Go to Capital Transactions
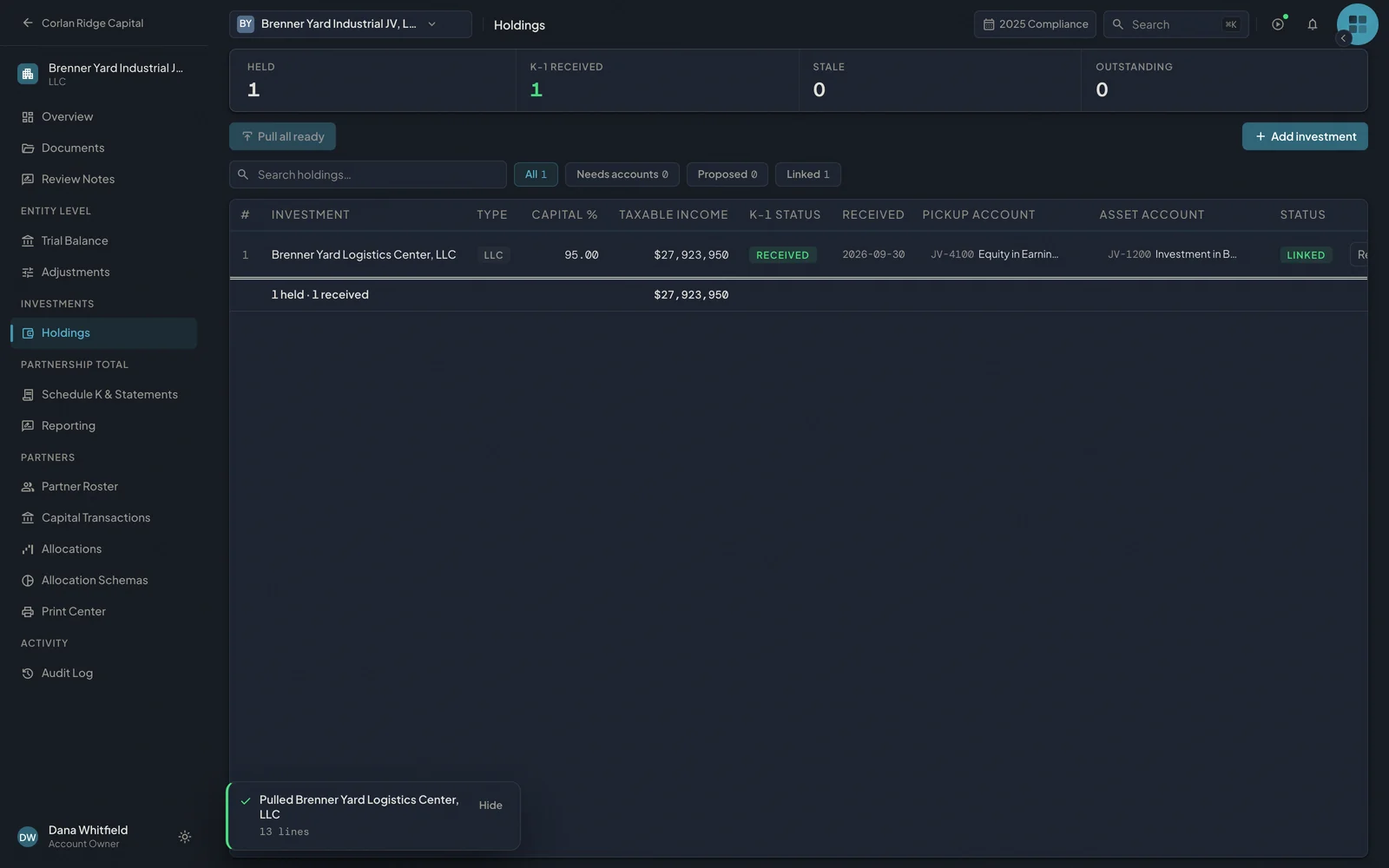 coord(103,518)
